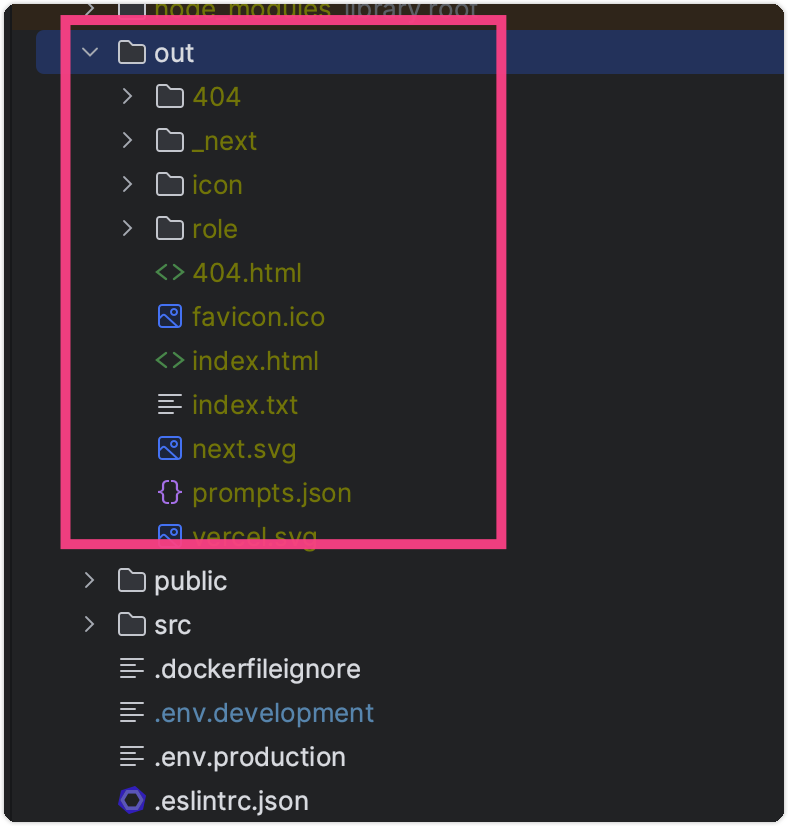Click the prompts.json braces icon
Image resolution: width=788 pixels, height=826 pixels.
click(170, 493)
